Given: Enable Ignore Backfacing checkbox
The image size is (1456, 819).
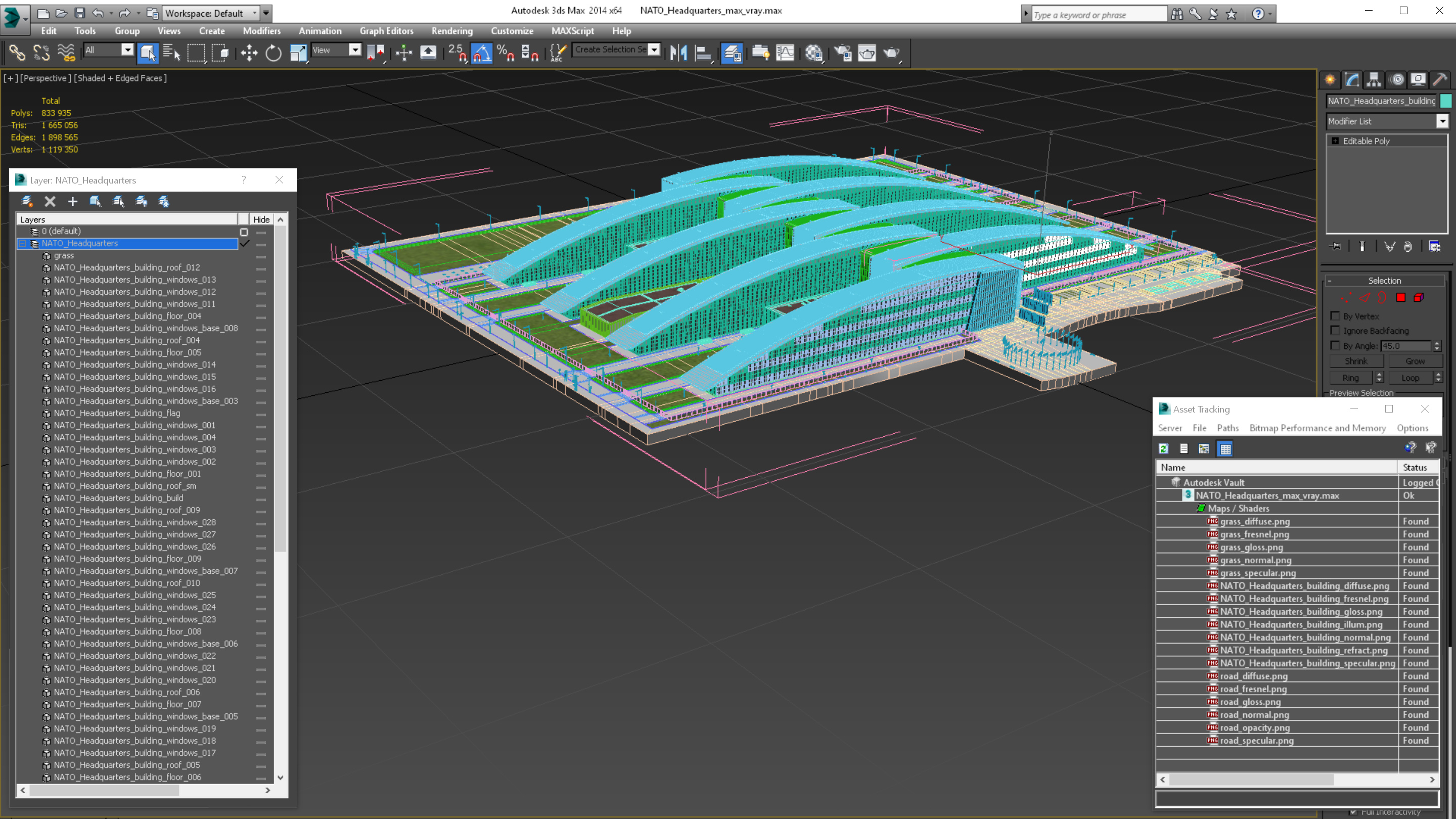Looking at the screenshot, I should pos(1335,331).
